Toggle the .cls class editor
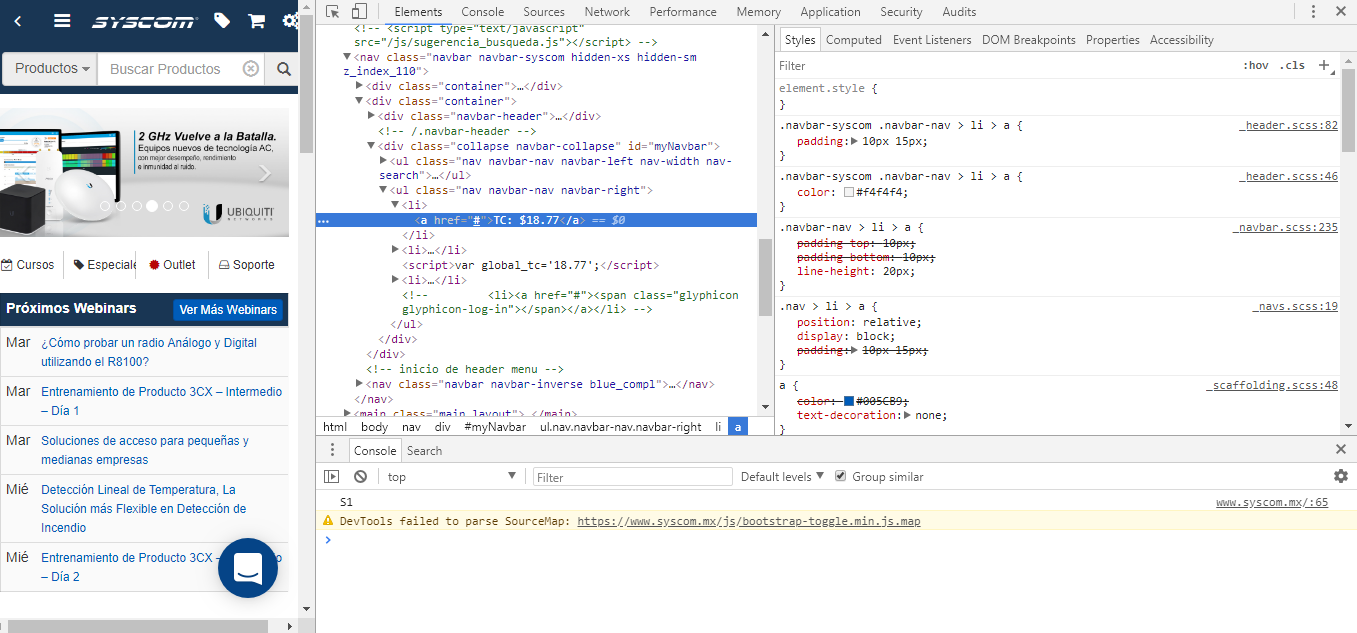1357x633 pixels. pos(1294,65)
